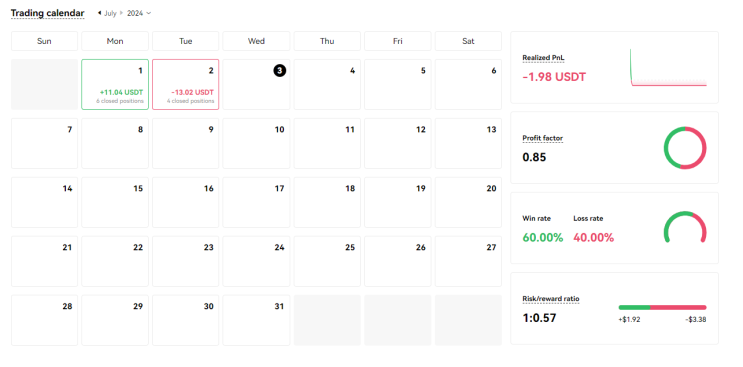Click the Trading calendar heading

(x=47, y=13)
